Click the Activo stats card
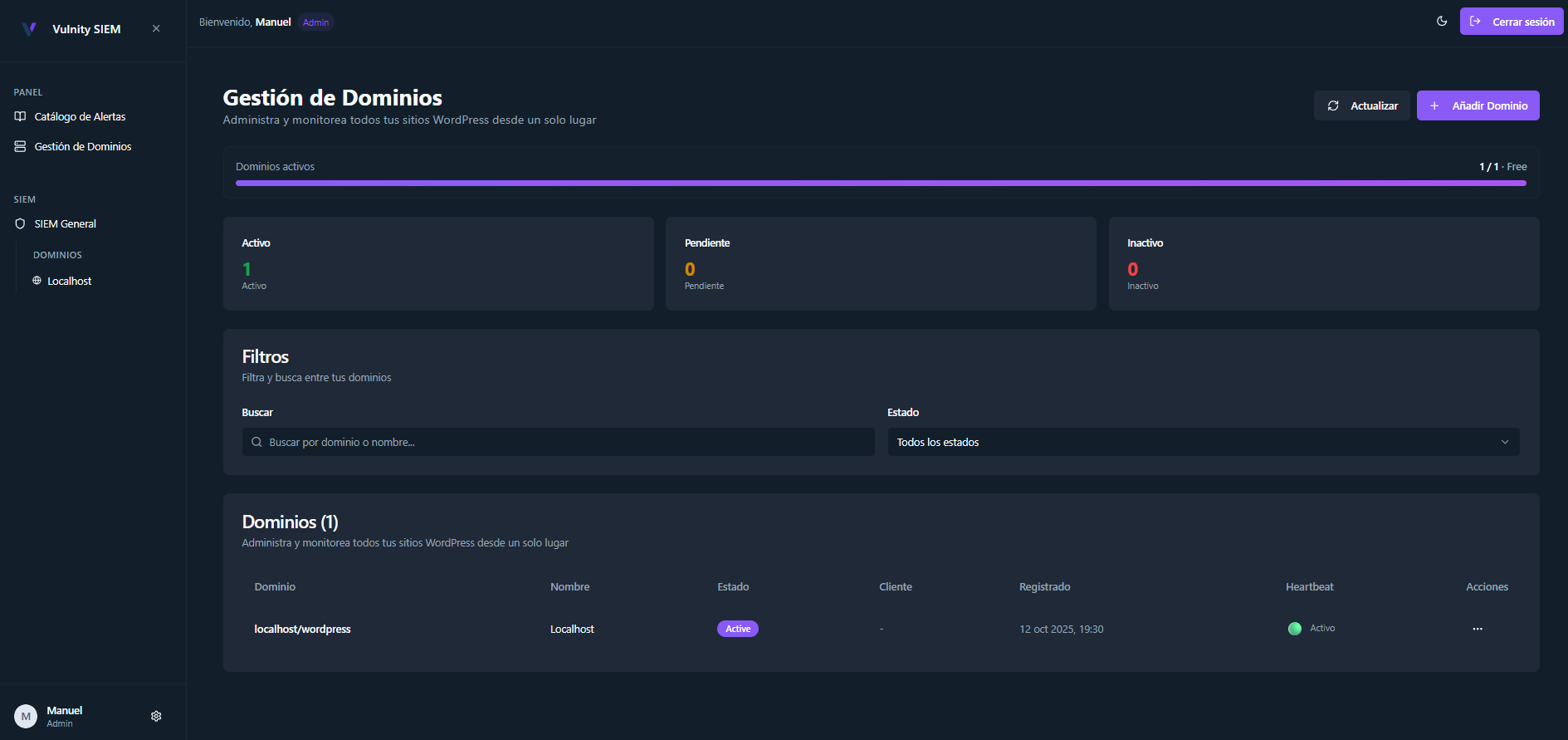The image size is (1568, 740). tap(438, 263)
